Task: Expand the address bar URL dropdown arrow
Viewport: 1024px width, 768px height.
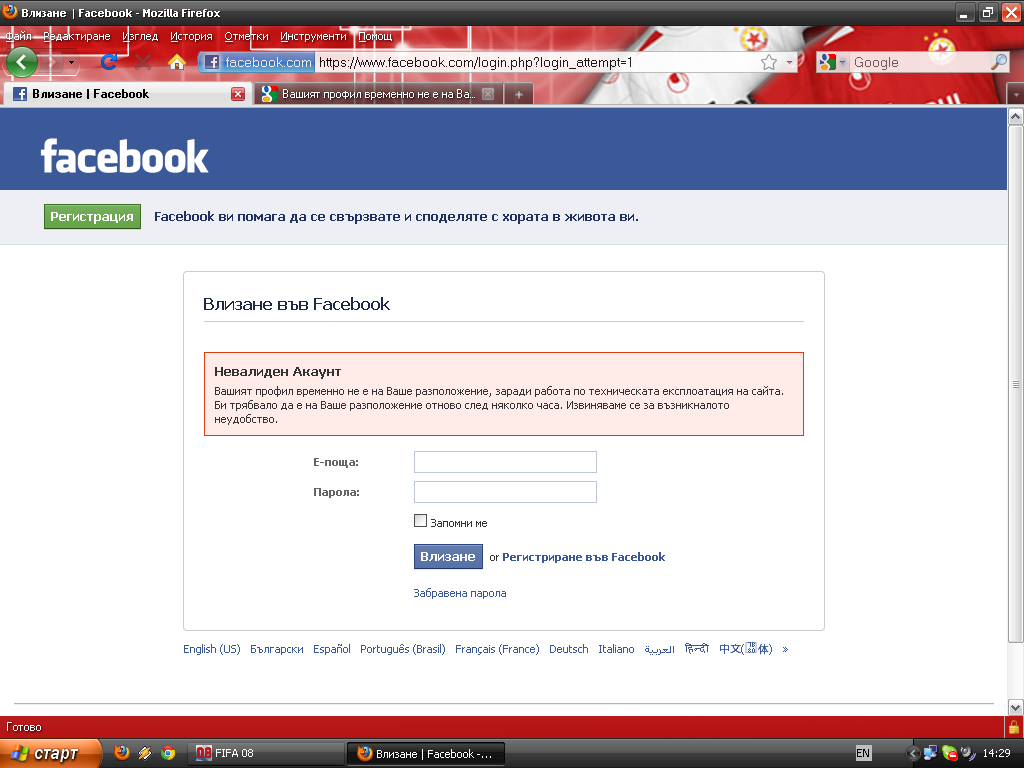Action: [789, 62]
